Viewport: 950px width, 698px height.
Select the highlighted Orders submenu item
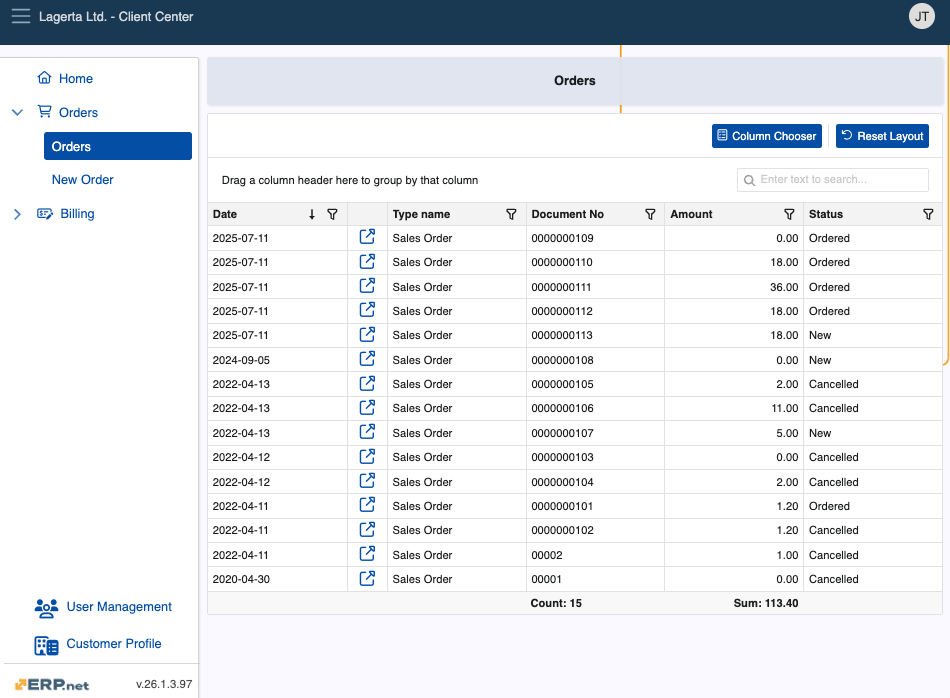(x=118, y=146)
